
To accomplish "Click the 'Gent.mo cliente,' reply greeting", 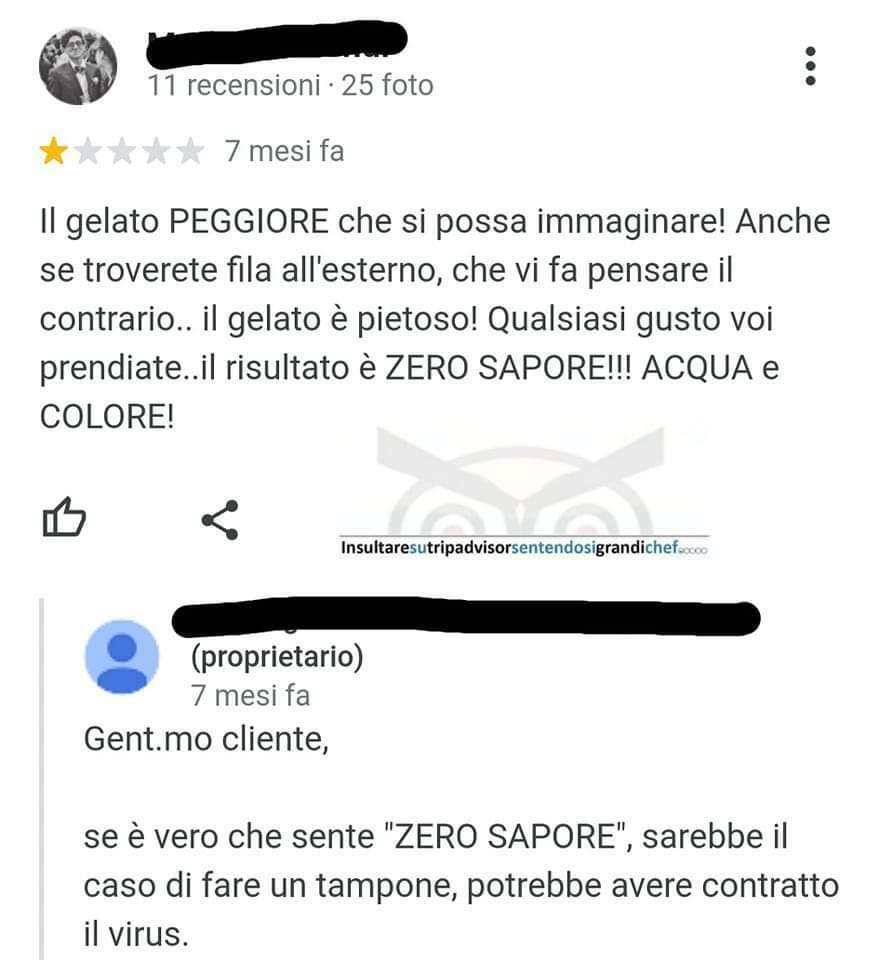I will (x=206, y=739).
